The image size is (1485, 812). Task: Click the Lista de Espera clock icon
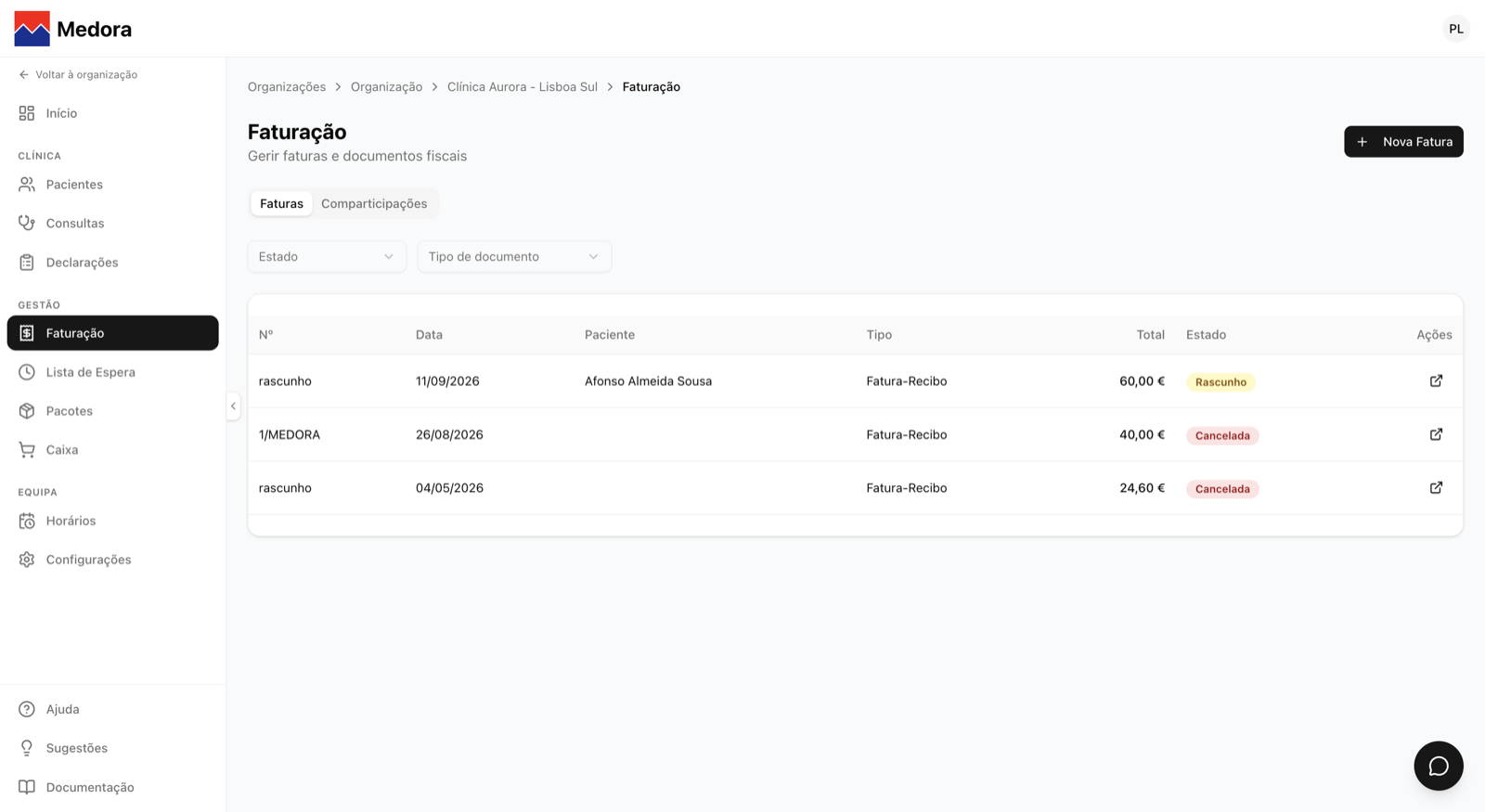pyautogui.click(x=27, y=372)
